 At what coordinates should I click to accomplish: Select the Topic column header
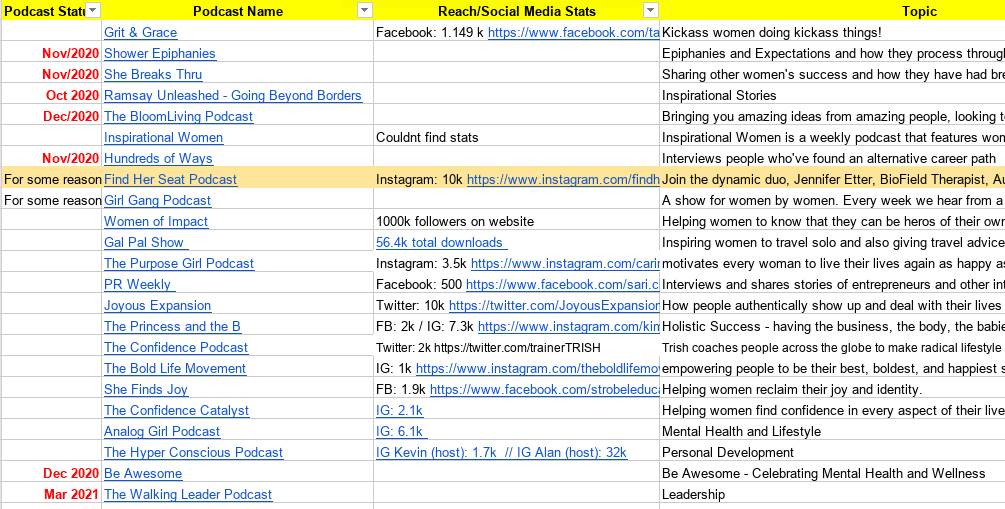(919, 11)
